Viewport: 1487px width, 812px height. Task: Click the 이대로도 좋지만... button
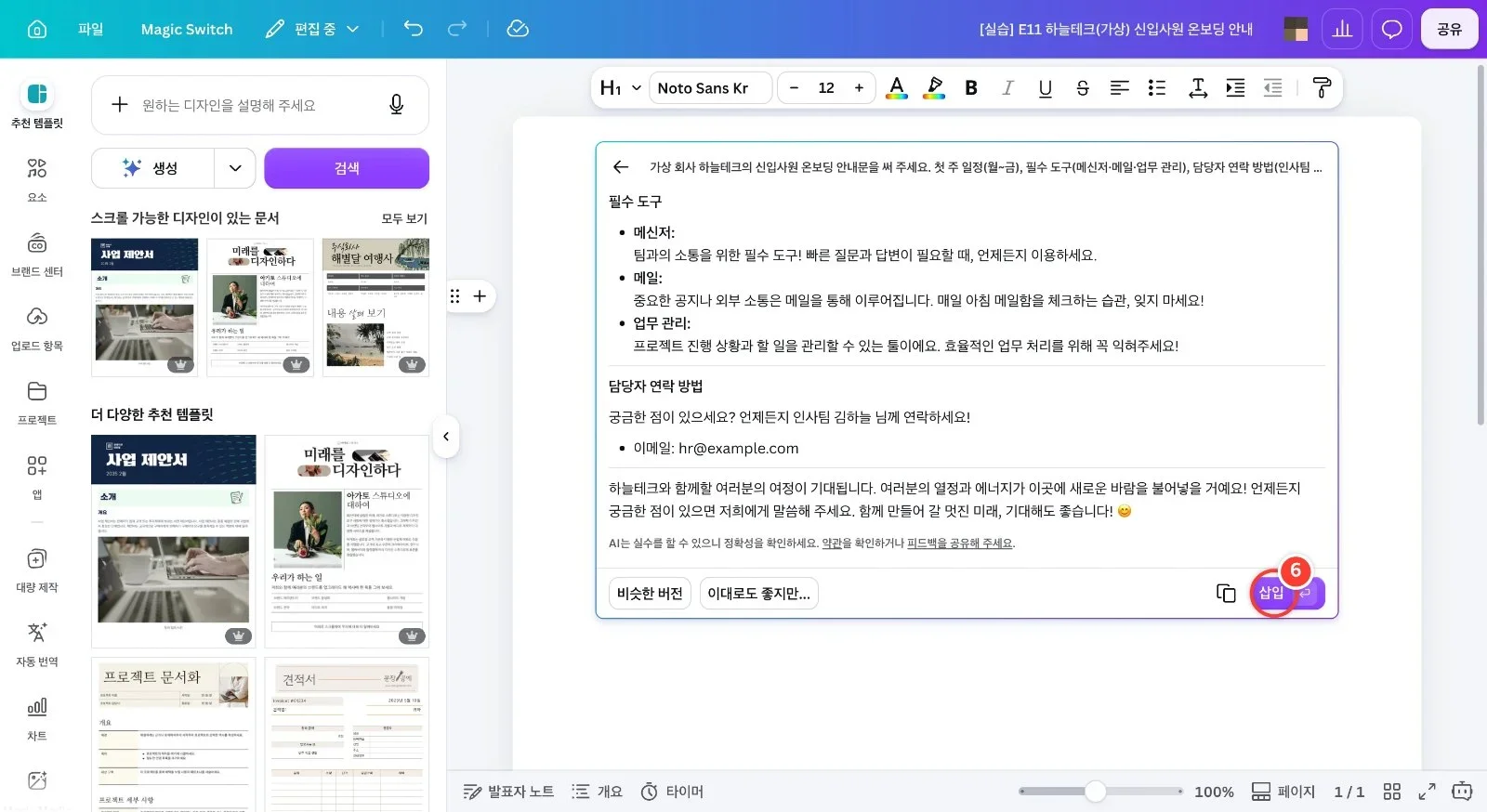pos(758,594)
